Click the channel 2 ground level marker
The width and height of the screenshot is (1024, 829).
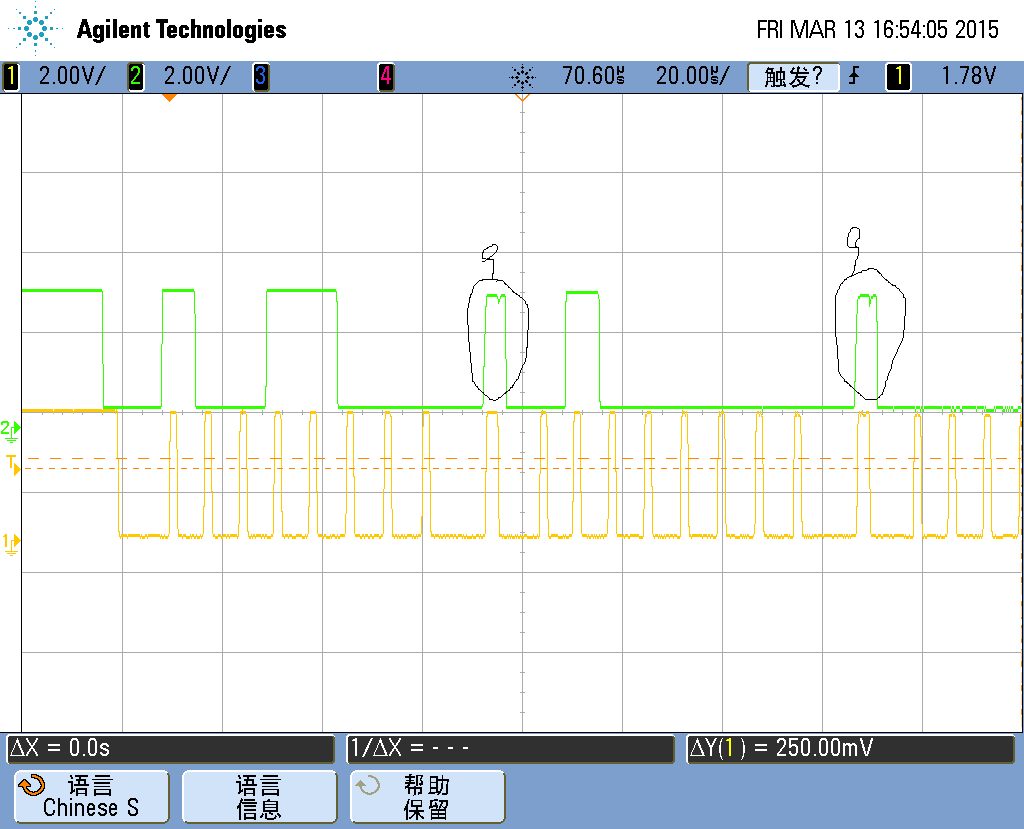[10, 431]
